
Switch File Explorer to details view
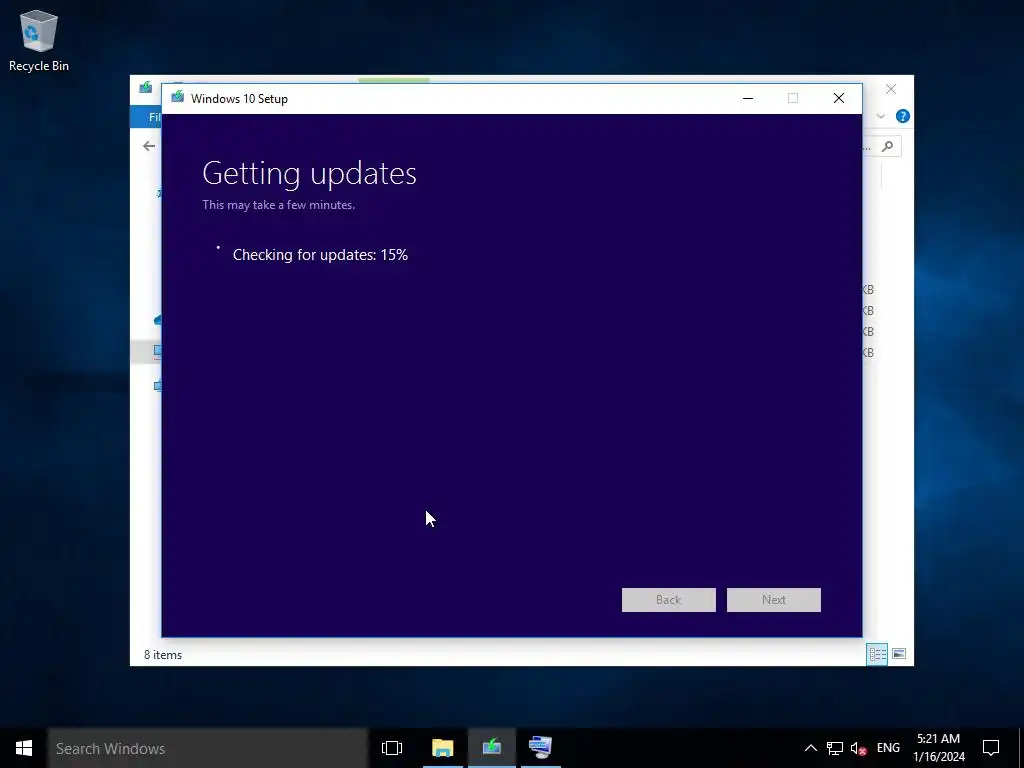[x=877, y=654]
